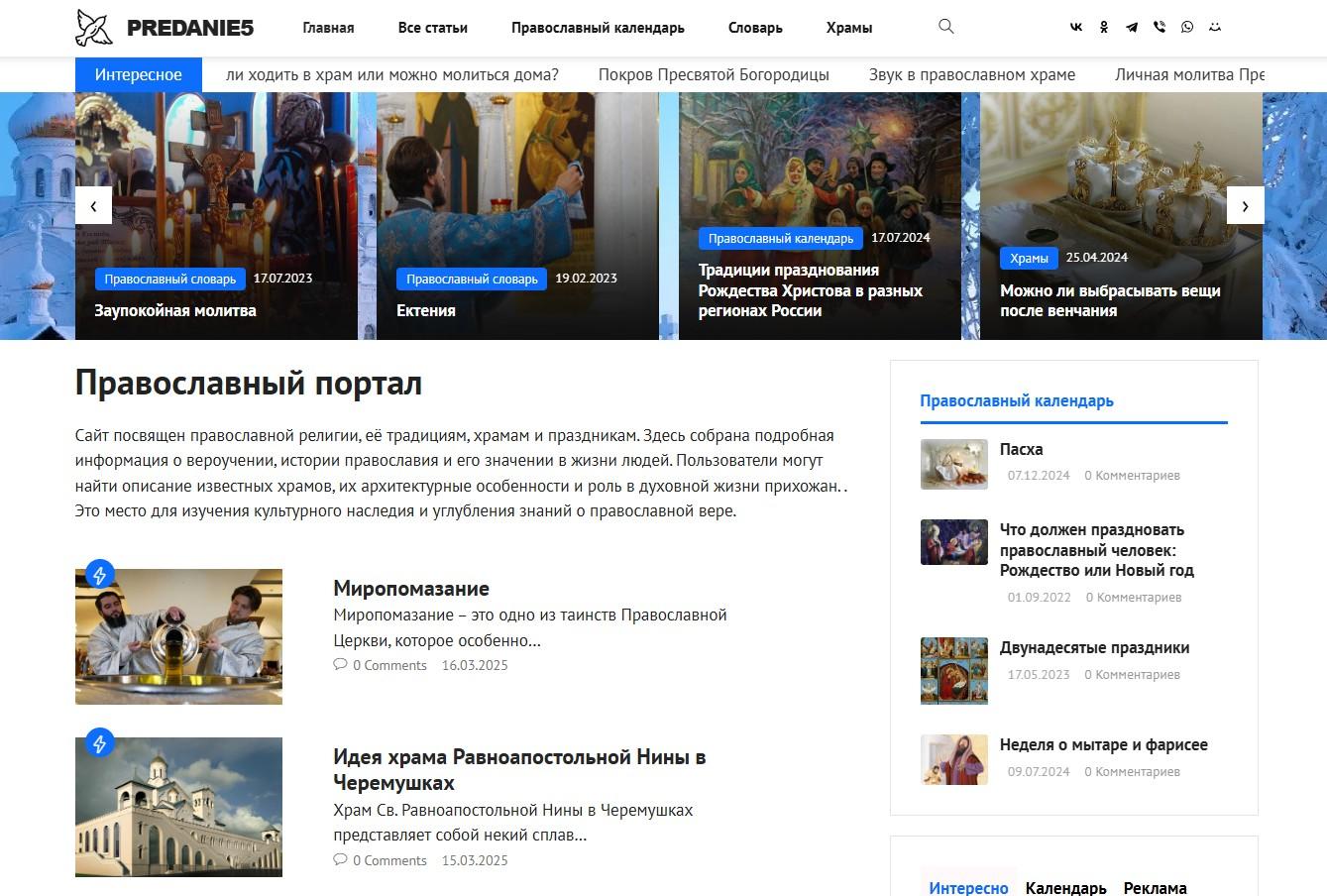Open the Двунадесятые праздники thumbnail

pyautogui.click(x=954, y=671)
